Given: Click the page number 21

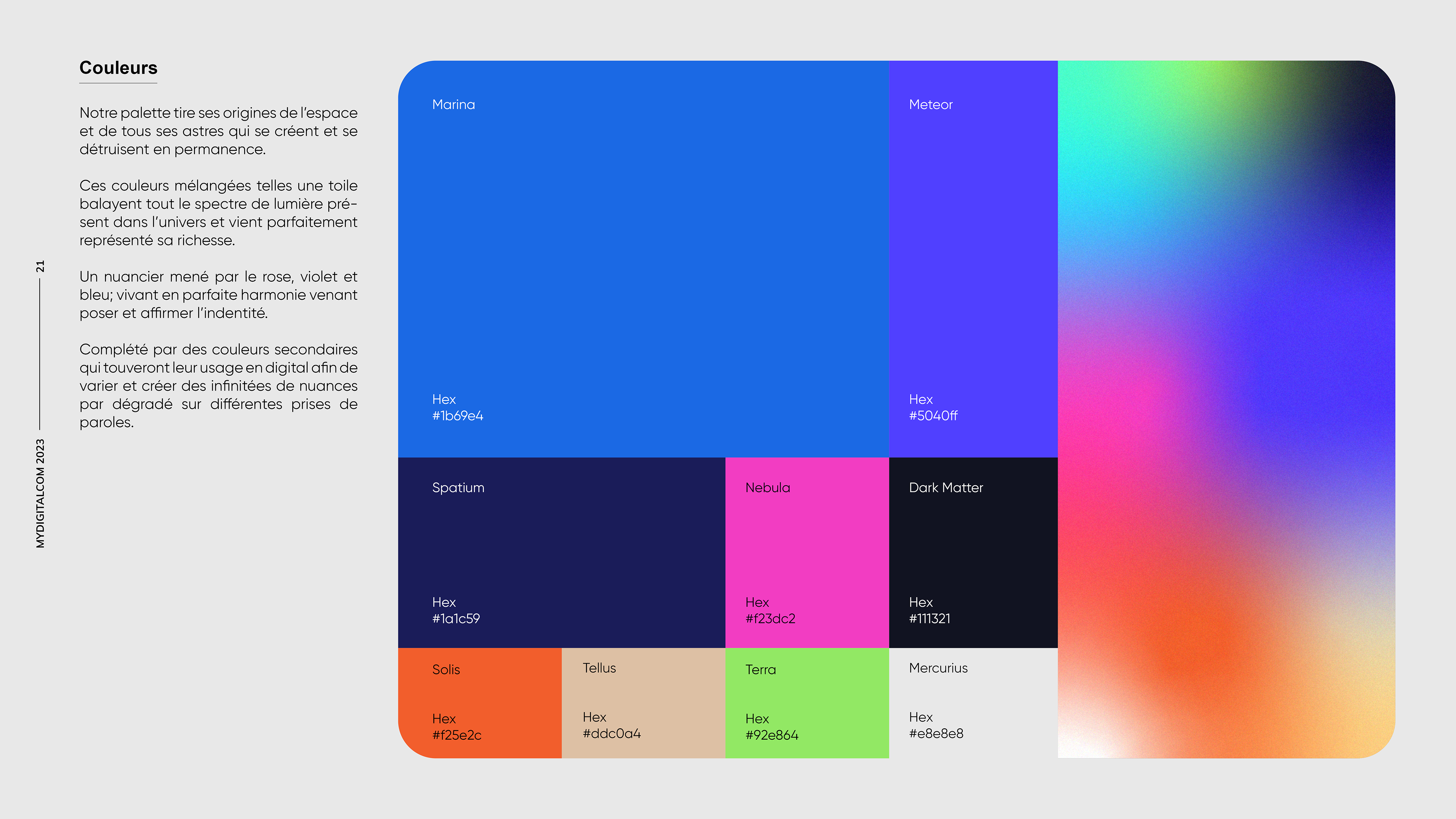Looking at the screenshot, I should 40,266.
